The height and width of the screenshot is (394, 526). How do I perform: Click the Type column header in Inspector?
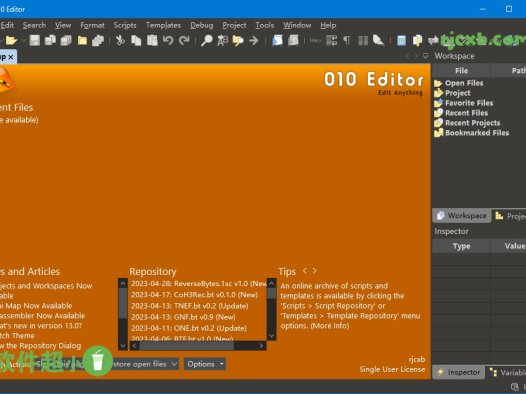click(x=462, y=246)
